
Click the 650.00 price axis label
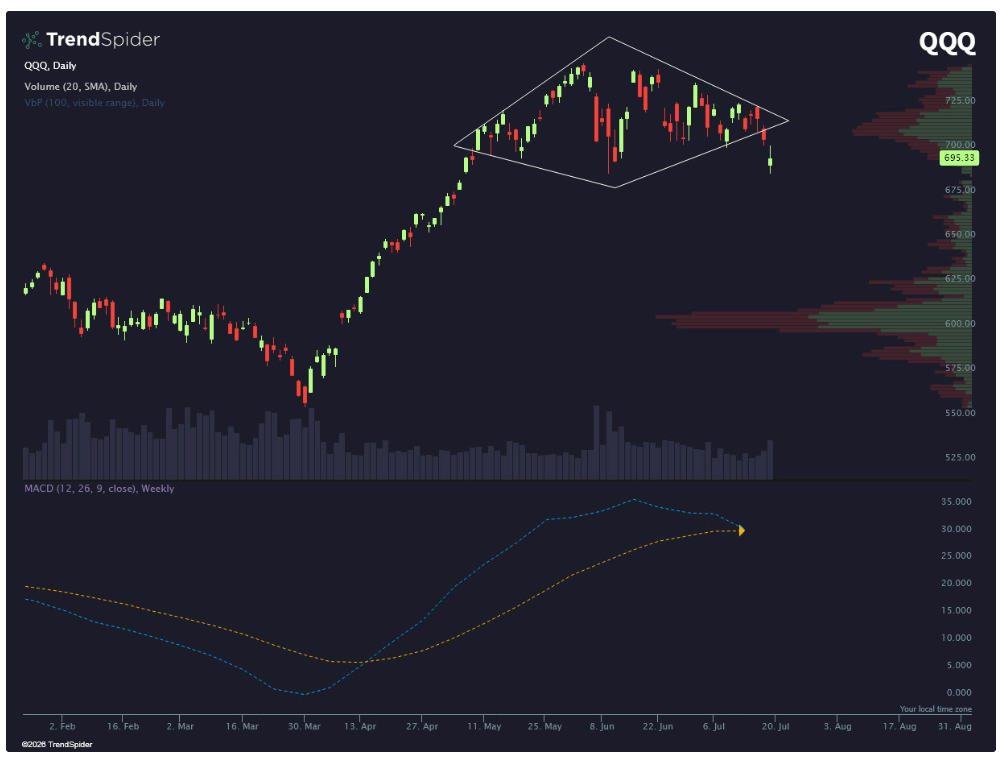coord(960,234)
